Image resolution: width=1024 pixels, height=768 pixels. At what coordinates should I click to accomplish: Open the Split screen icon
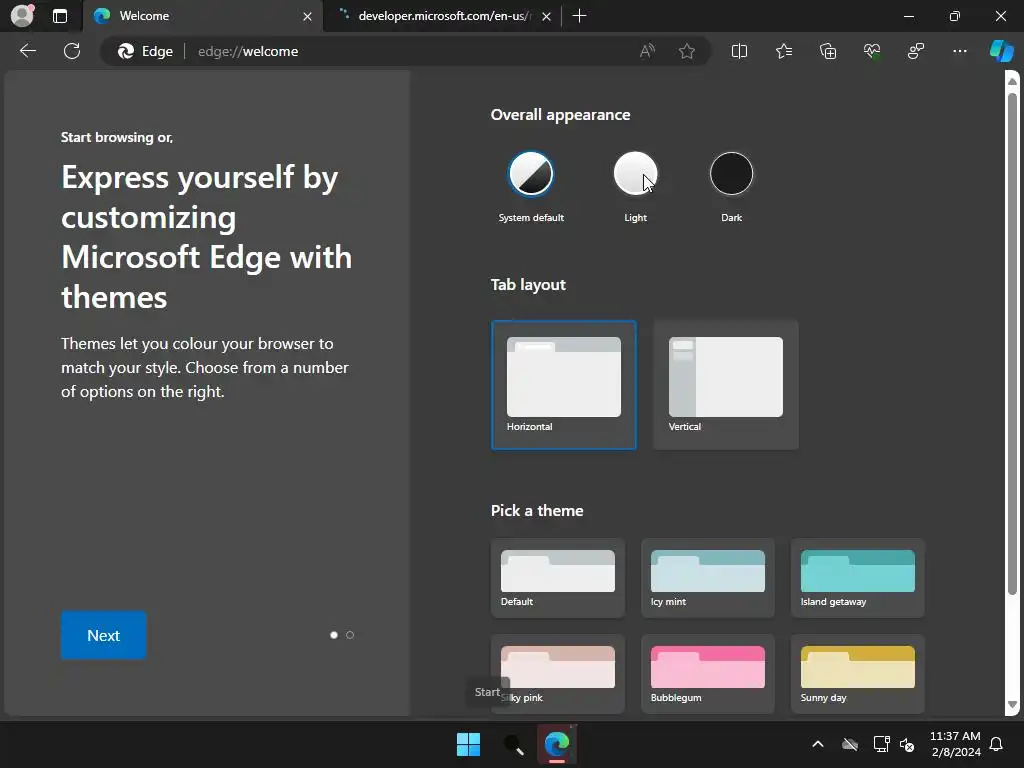tap(739, 51)
